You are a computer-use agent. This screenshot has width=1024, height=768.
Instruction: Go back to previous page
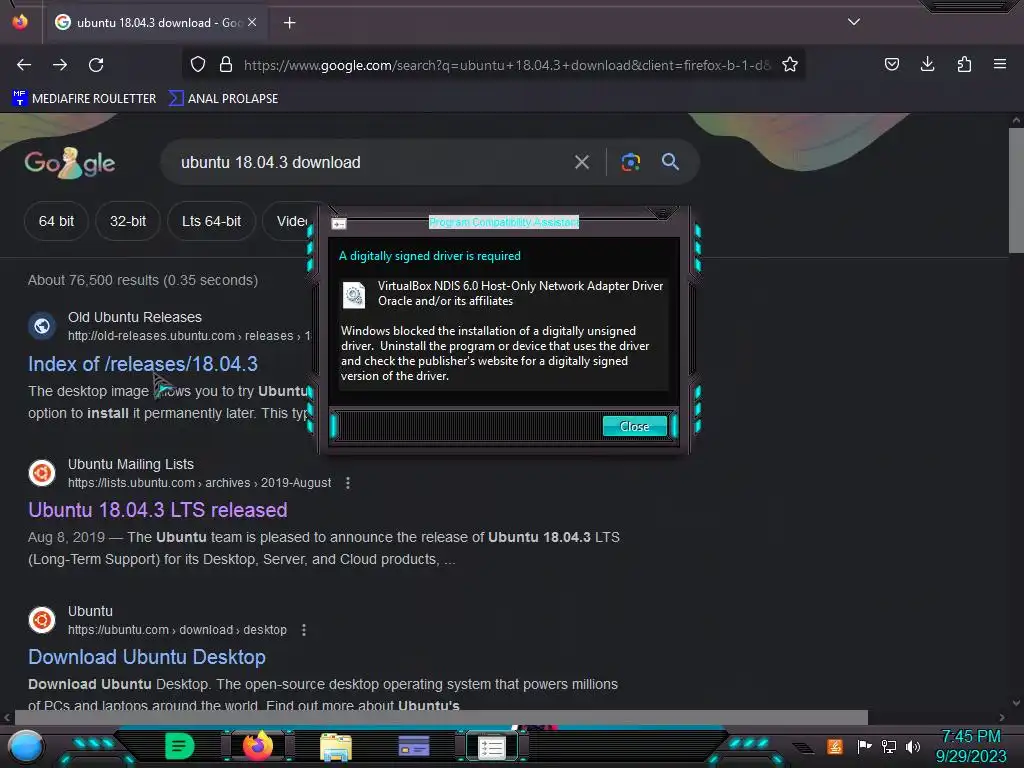click(x=24, y=65)
